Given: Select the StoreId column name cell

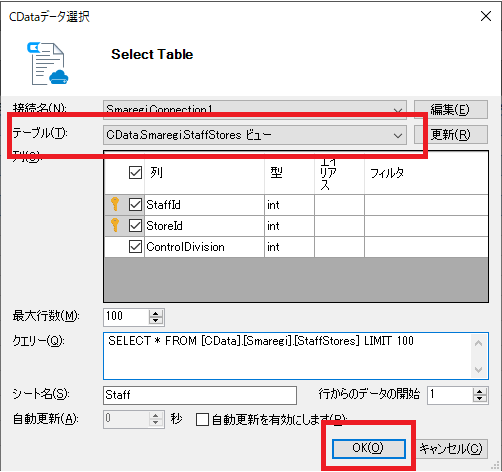Looking at the screenshot, I should tap(204, 226).
